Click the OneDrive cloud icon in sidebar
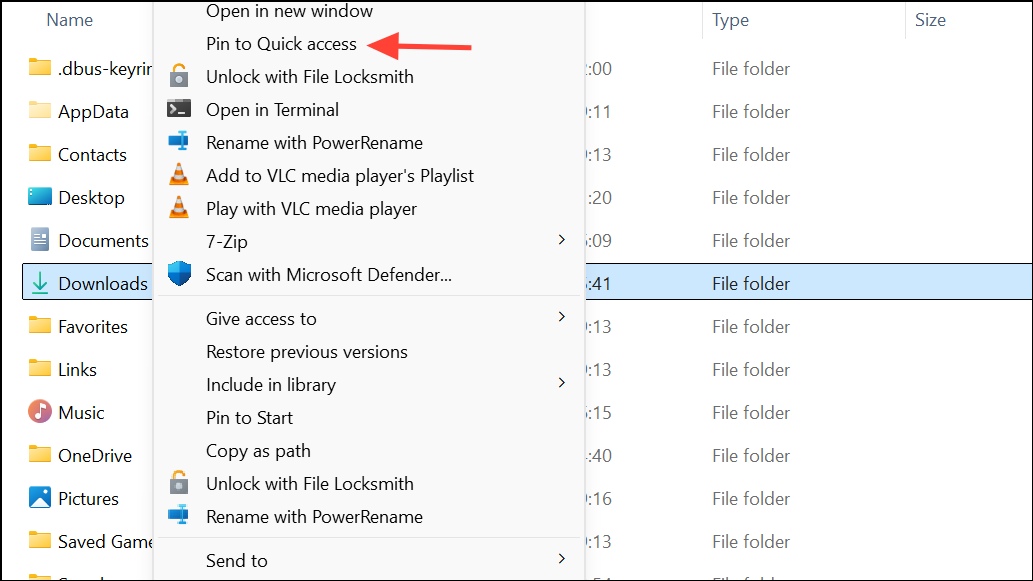This screenshot has height=581, width=1033. click(x=40, y=455)
